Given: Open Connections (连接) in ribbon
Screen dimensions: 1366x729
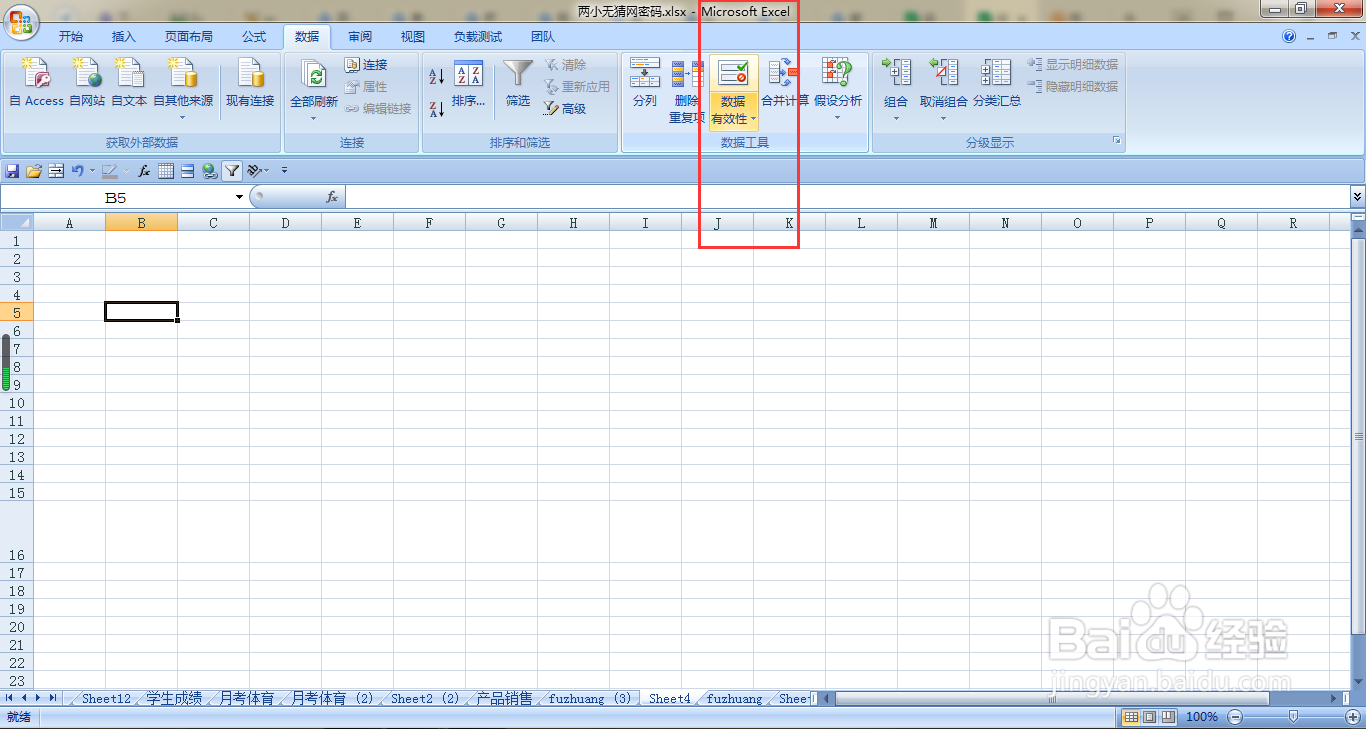Looking at the screenshot, I should point(366,65).
